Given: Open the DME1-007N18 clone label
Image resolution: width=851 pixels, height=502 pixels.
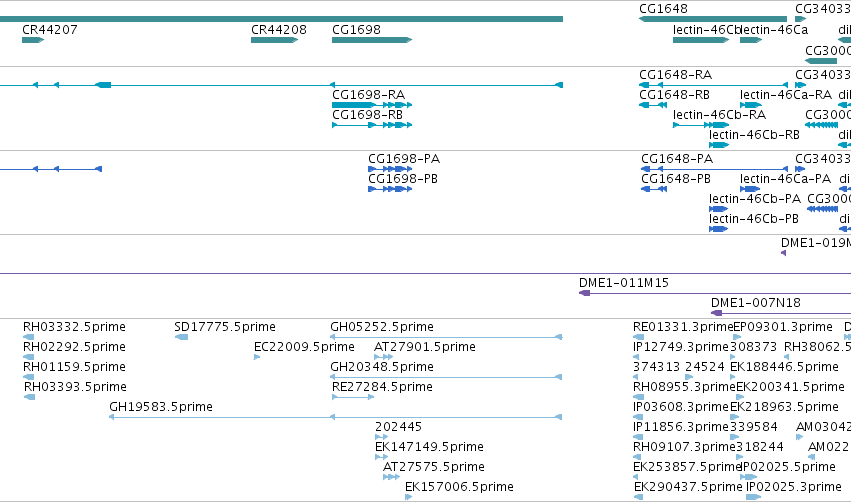Looking at the screenshot, I should (x=755, y=302).
